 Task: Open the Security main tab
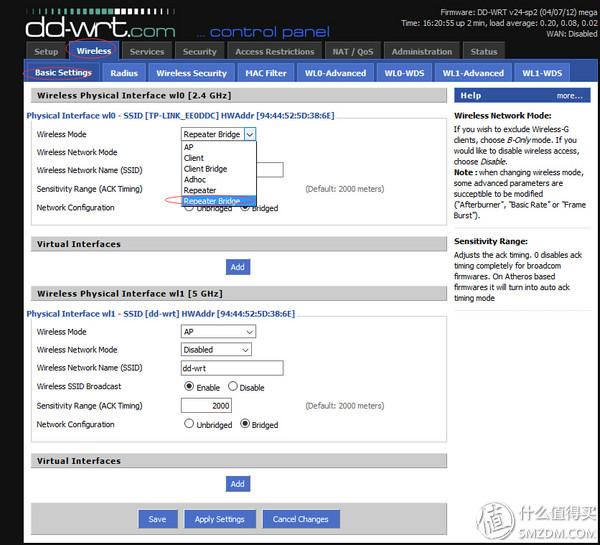coord(199,51)
